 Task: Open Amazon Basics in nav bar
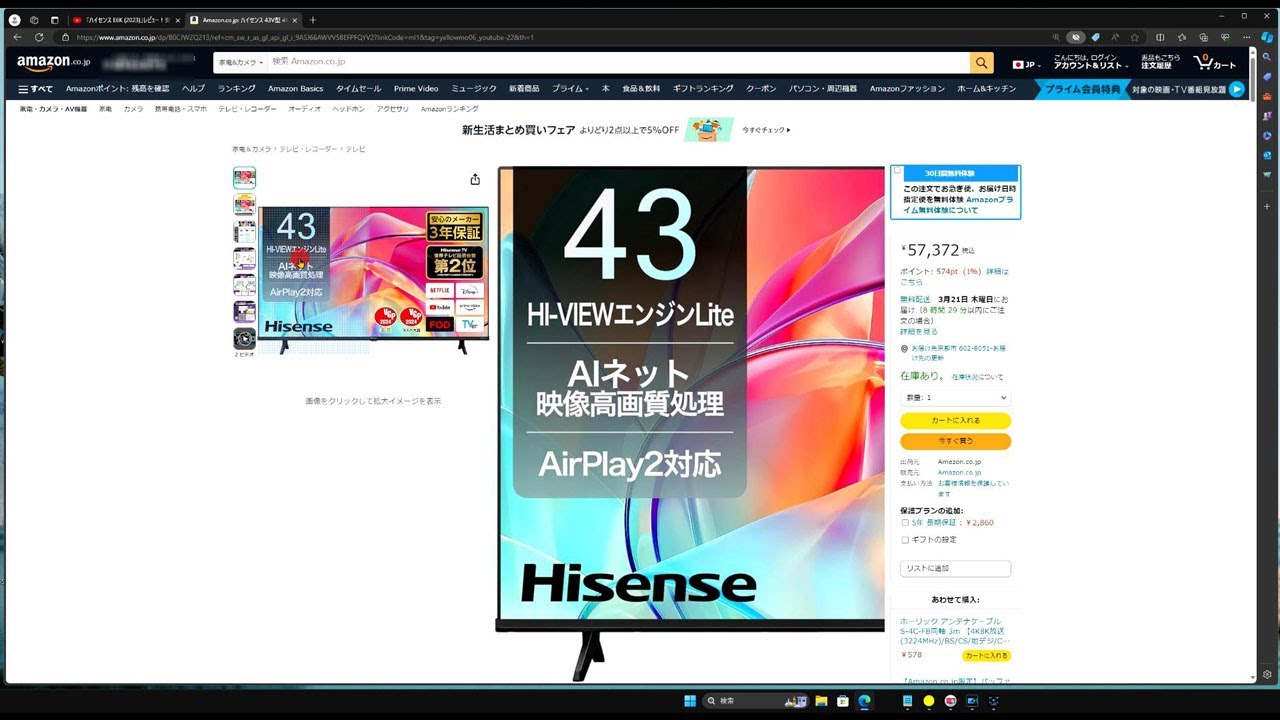point(296,89)
